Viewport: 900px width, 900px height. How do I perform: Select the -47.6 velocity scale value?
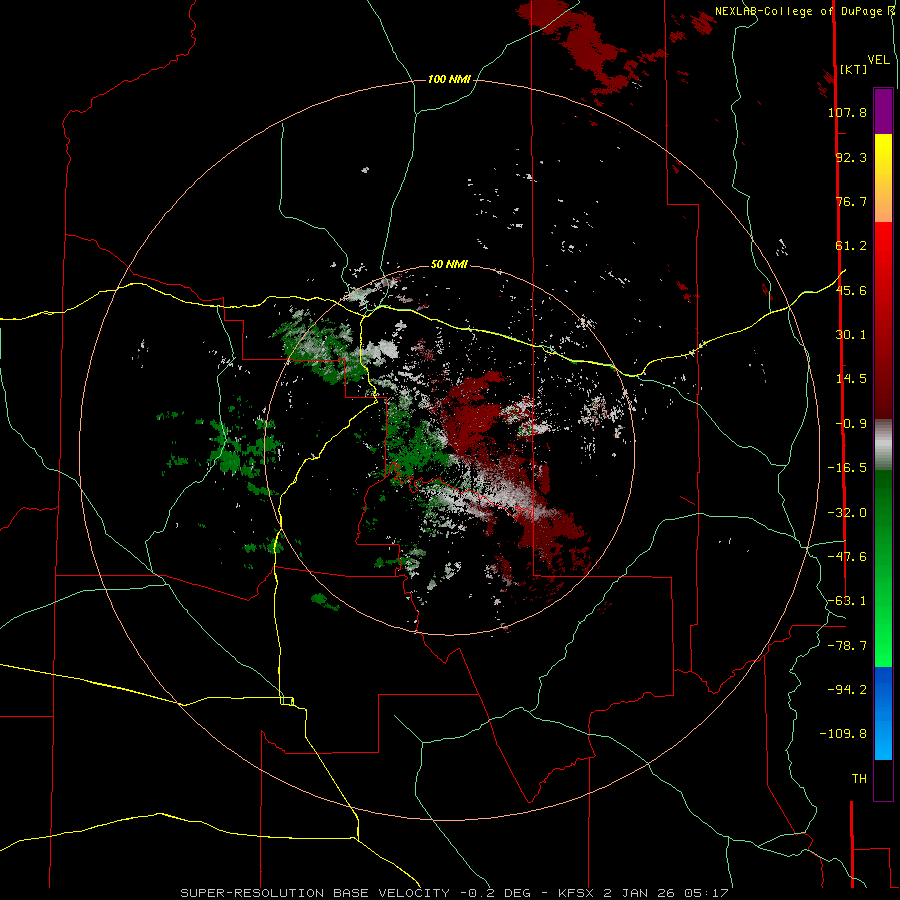(847, 557)
